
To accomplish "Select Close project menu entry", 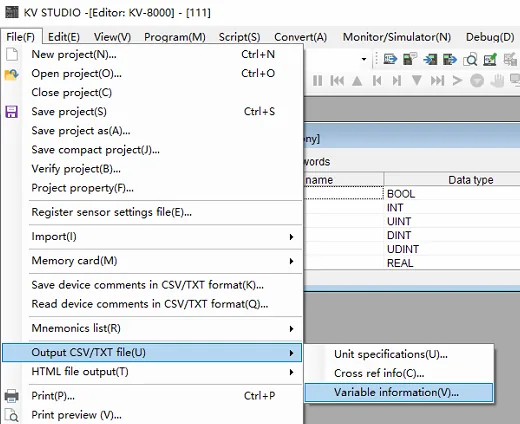I will pyautogui.click(x=152, y=92).
